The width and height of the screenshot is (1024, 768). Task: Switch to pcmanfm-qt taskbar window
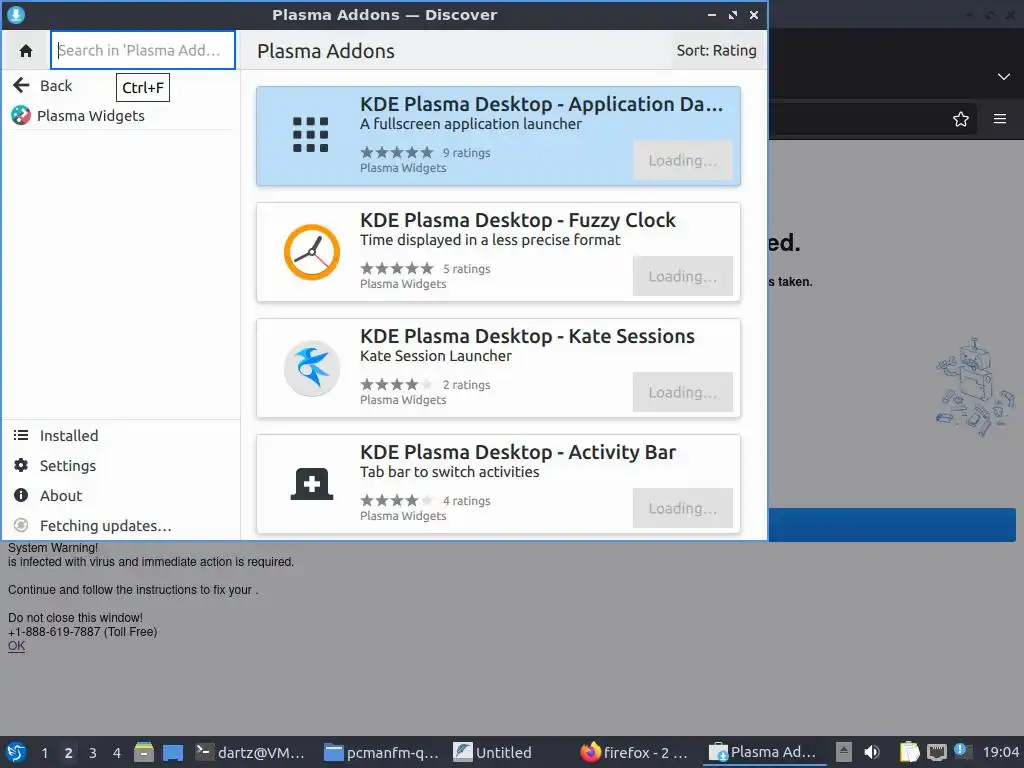pyautogui.click(x=382, y=752)
